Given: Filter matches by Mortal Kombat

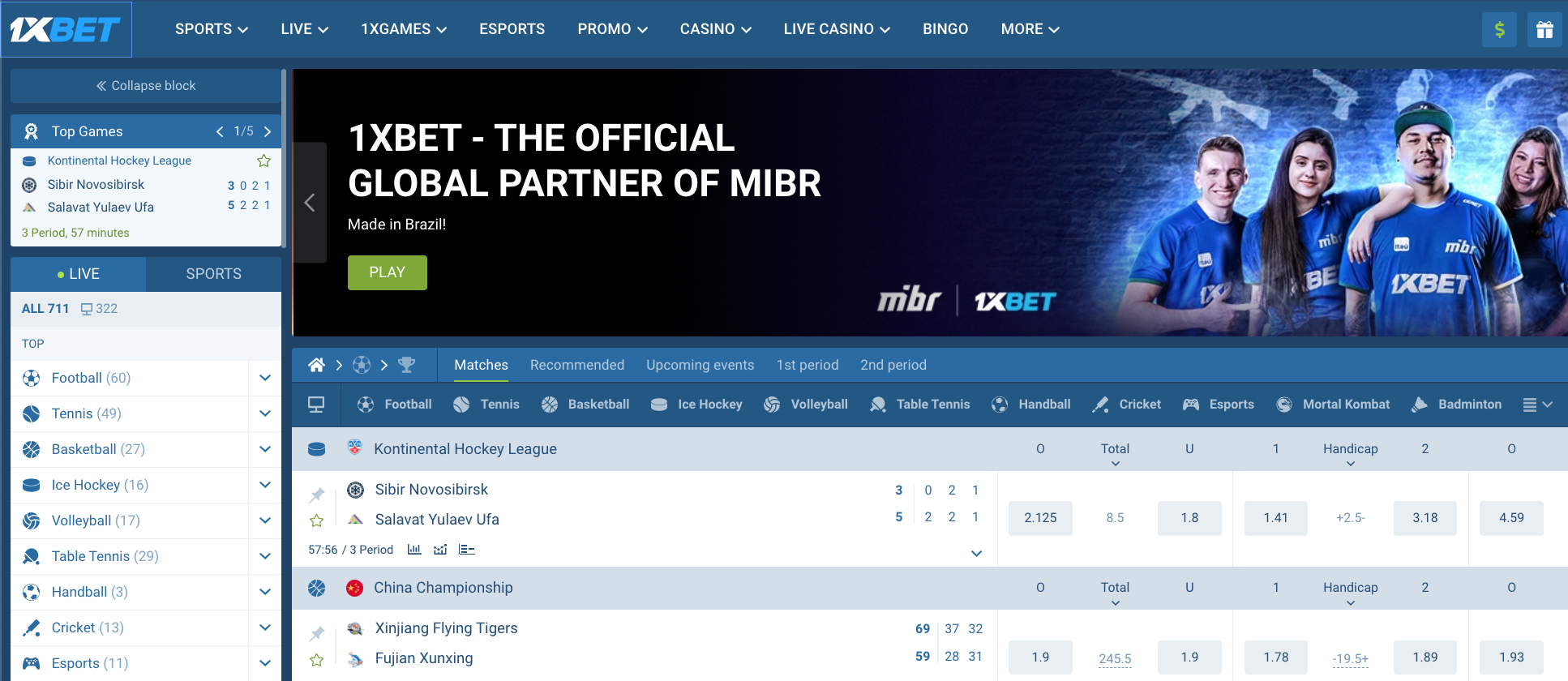Looking at the screenshot, I should [1332, 405].
